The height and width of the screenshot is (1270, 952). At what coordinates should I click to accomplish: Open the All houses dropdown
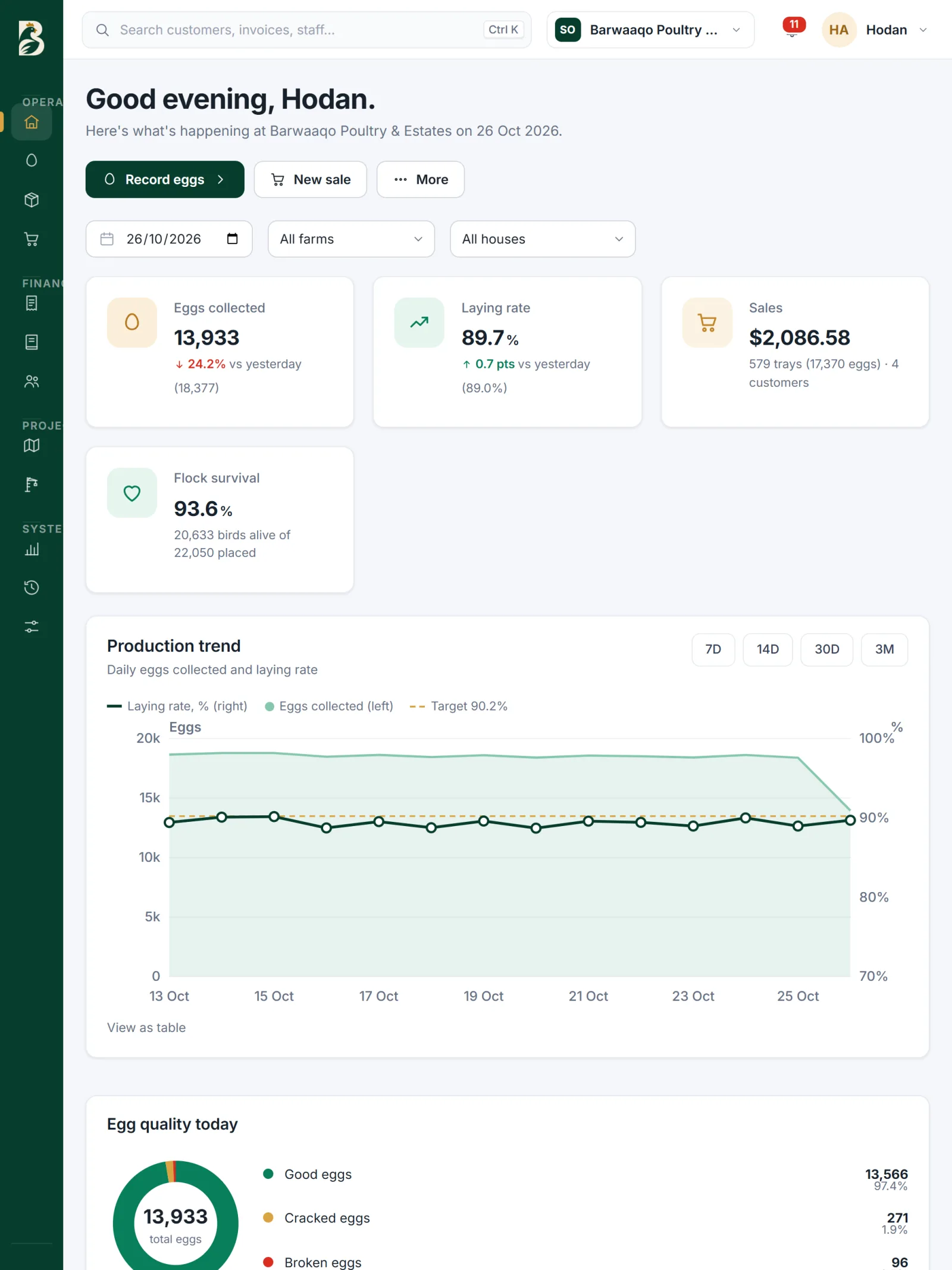click(543, 239)
